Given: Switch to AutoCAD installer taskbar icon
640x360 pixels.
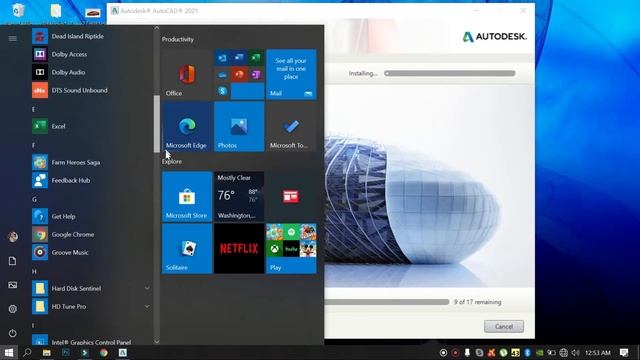Looking at the screenshot, I should click(x=122, y=353).
